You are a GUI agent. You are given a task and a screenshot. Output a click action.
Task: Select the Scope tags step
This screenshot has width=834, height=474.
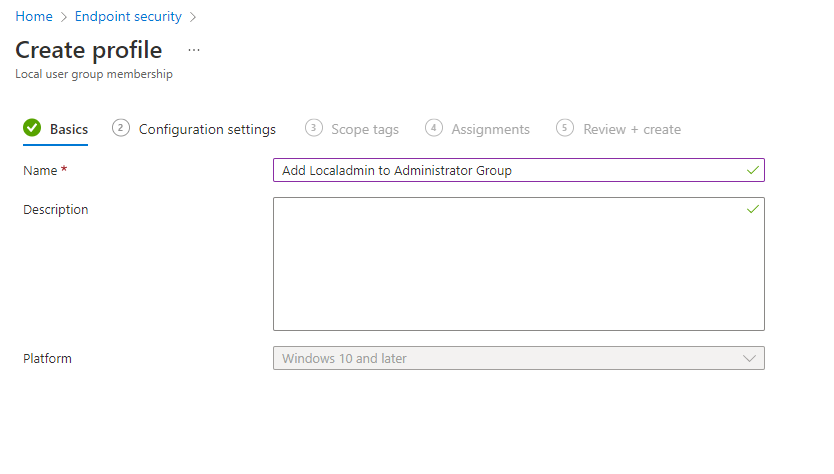click(365, 129)
